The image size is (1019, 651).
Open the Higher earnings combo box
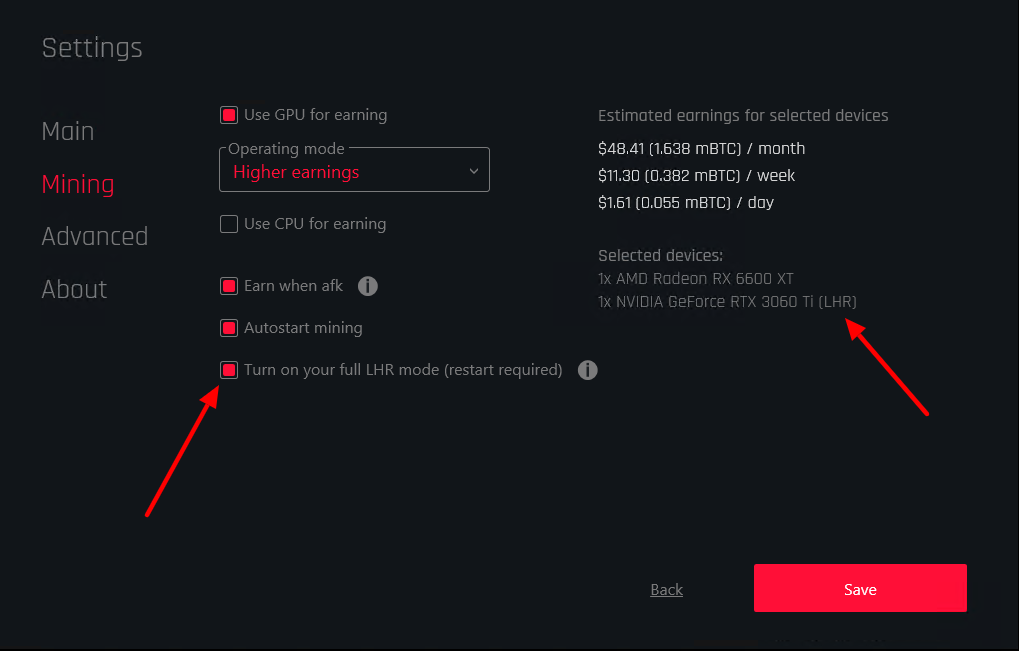[x=354, y=170]
